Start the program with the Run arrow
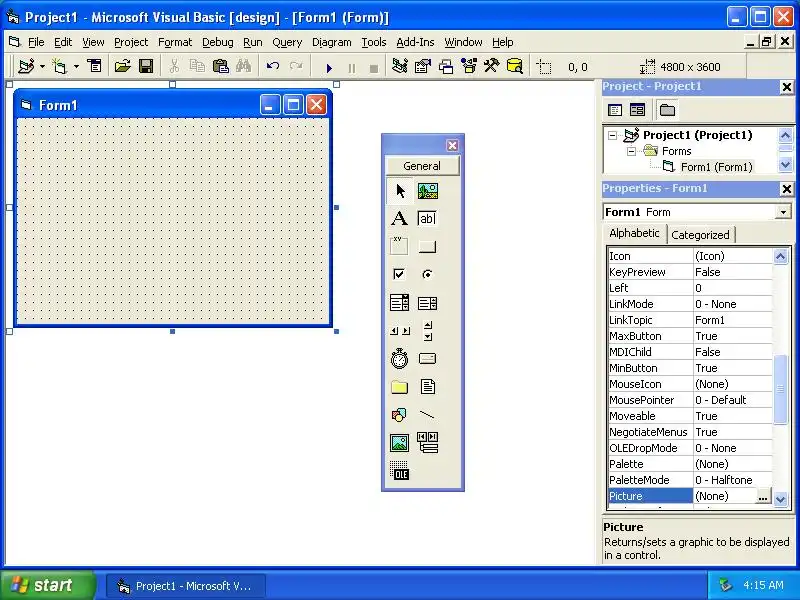 click(329, 67)
